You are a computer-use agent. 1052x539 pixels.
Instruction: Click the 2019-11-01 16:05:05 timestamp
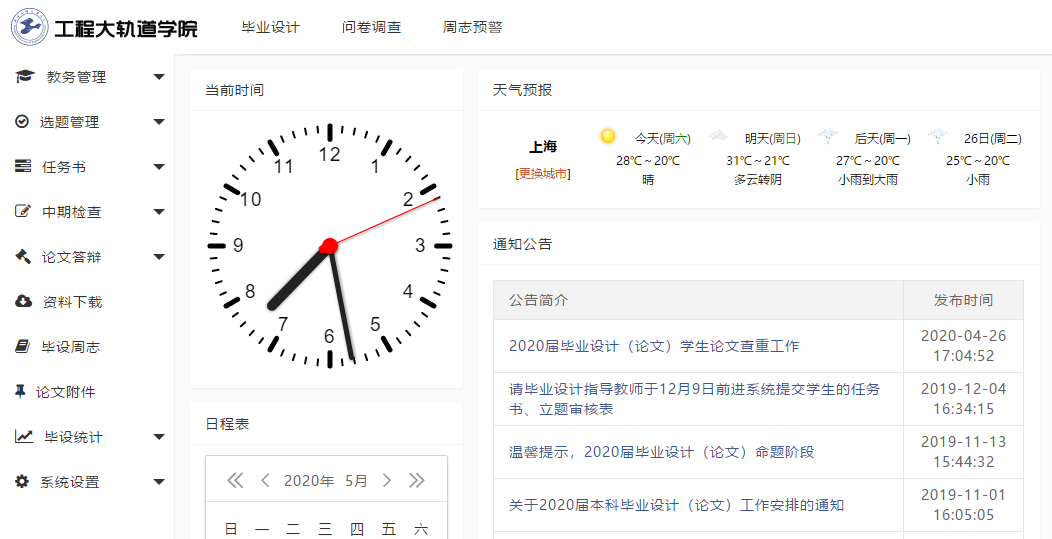tap(963, 505)
